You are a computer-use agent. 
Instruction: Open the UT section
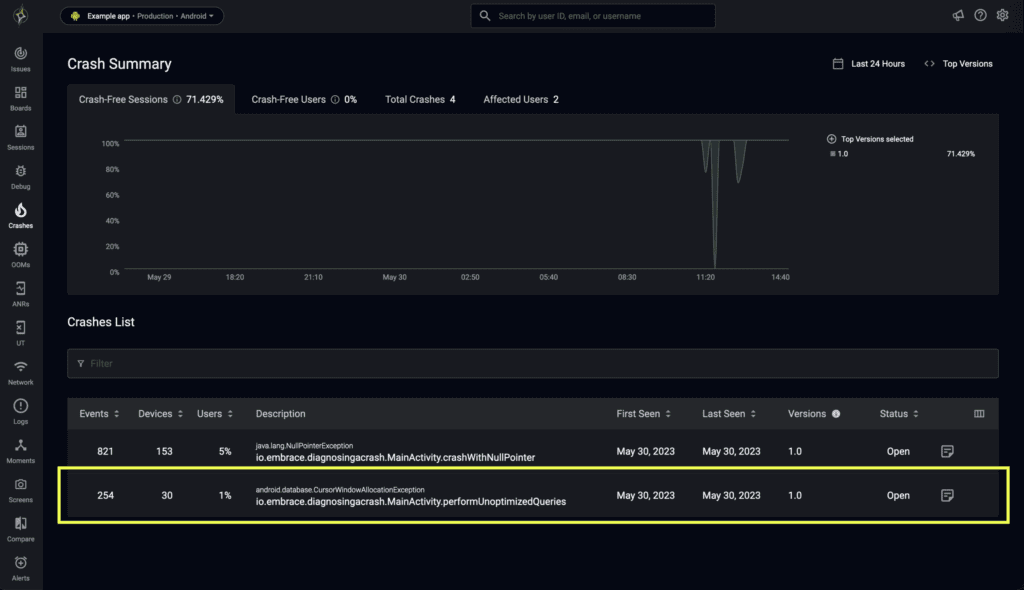click(20, 333)
